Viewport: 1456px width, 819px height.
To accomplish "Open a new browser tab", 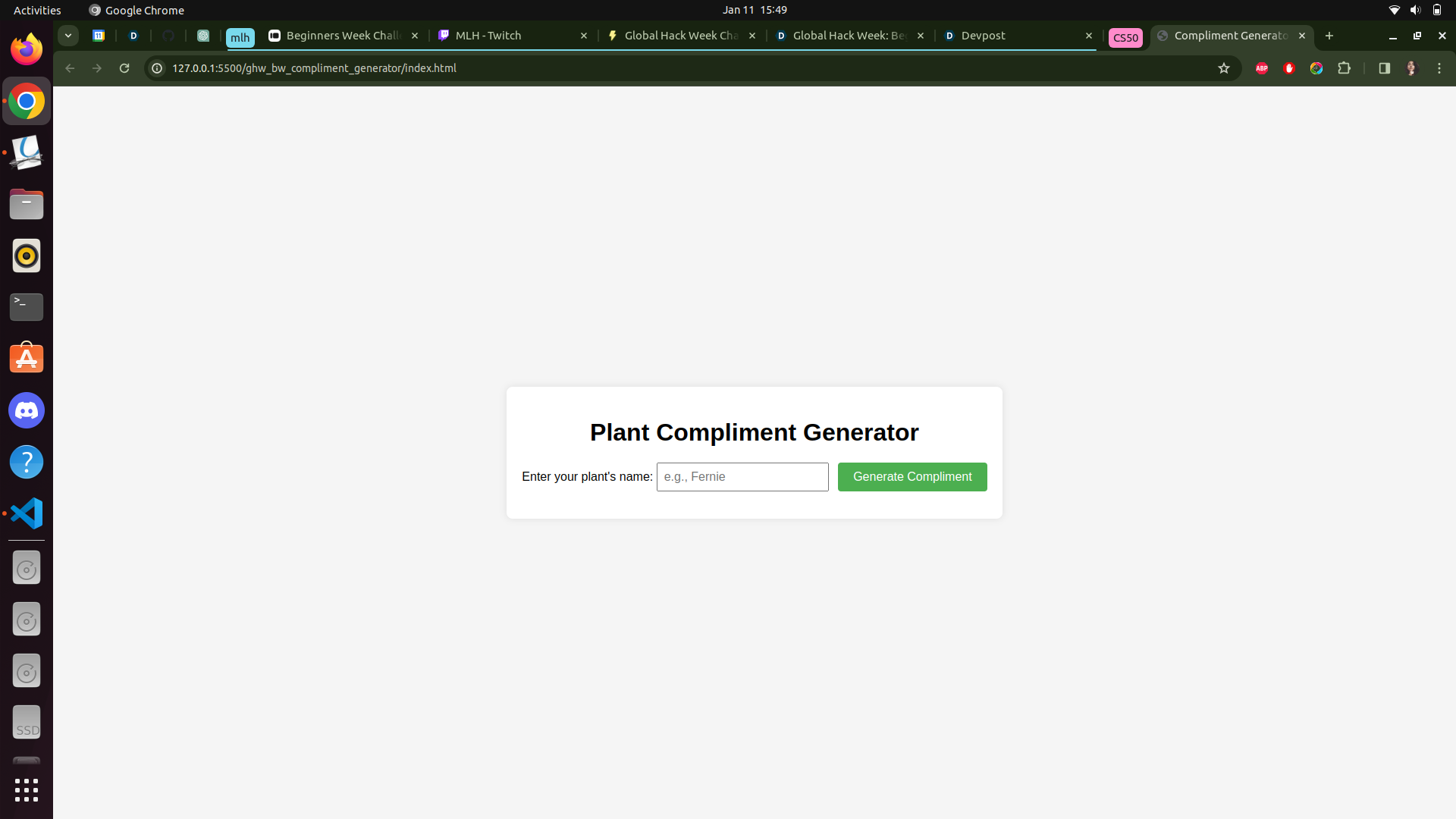I will [x=1329, y=36].
